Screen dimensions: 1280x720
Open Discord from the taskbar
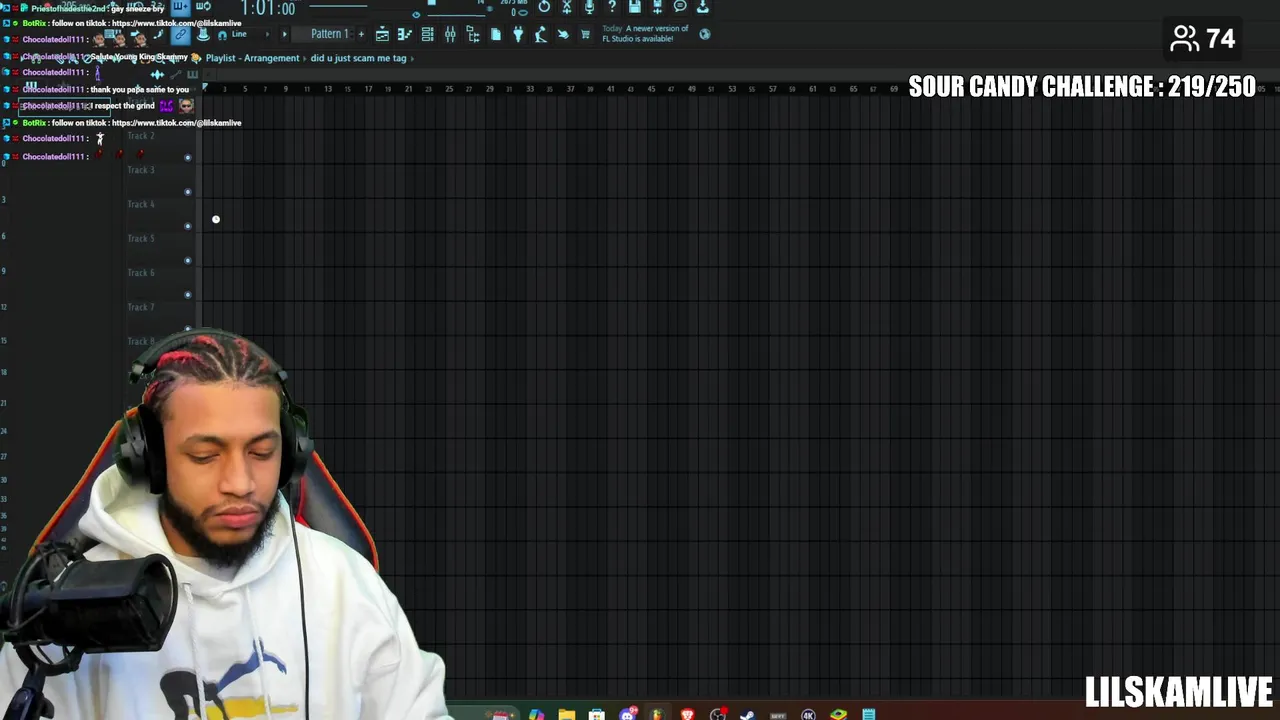click(628, 714)
